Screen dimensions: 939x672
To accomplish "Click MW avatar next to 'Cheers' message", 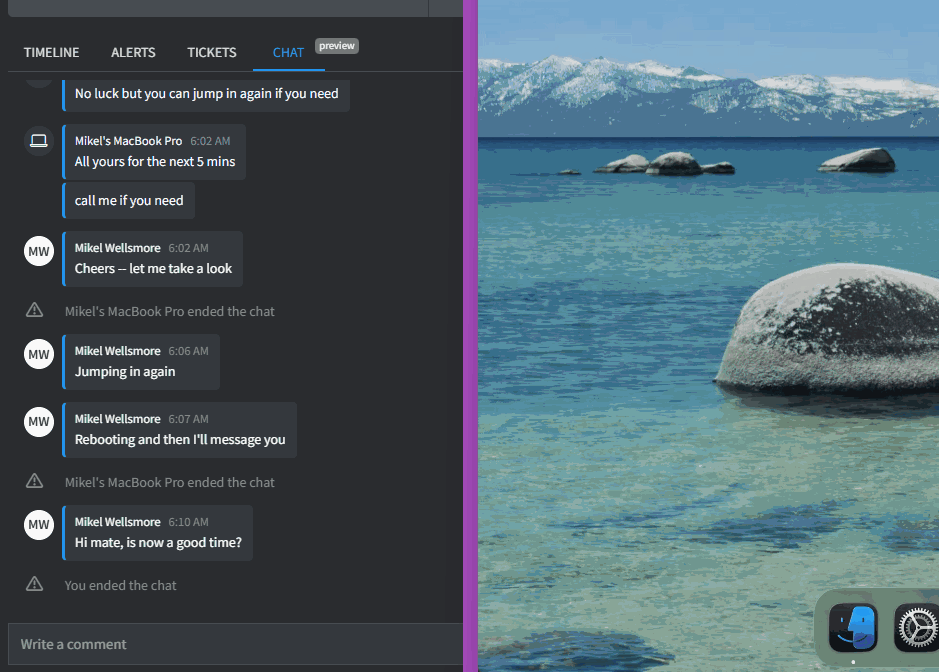I will pyautogui.click(x=38, y=251).
